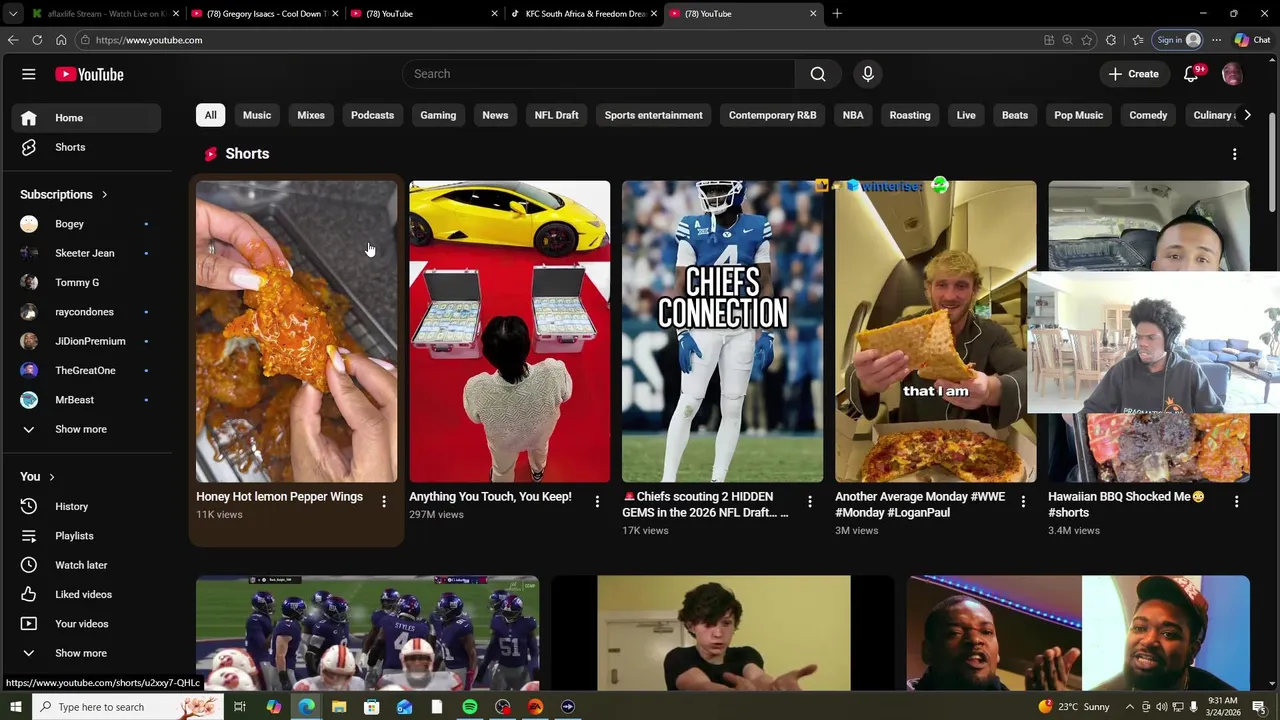Open Spotify from the taskbar
The image size is (1280, 720).
470,707
